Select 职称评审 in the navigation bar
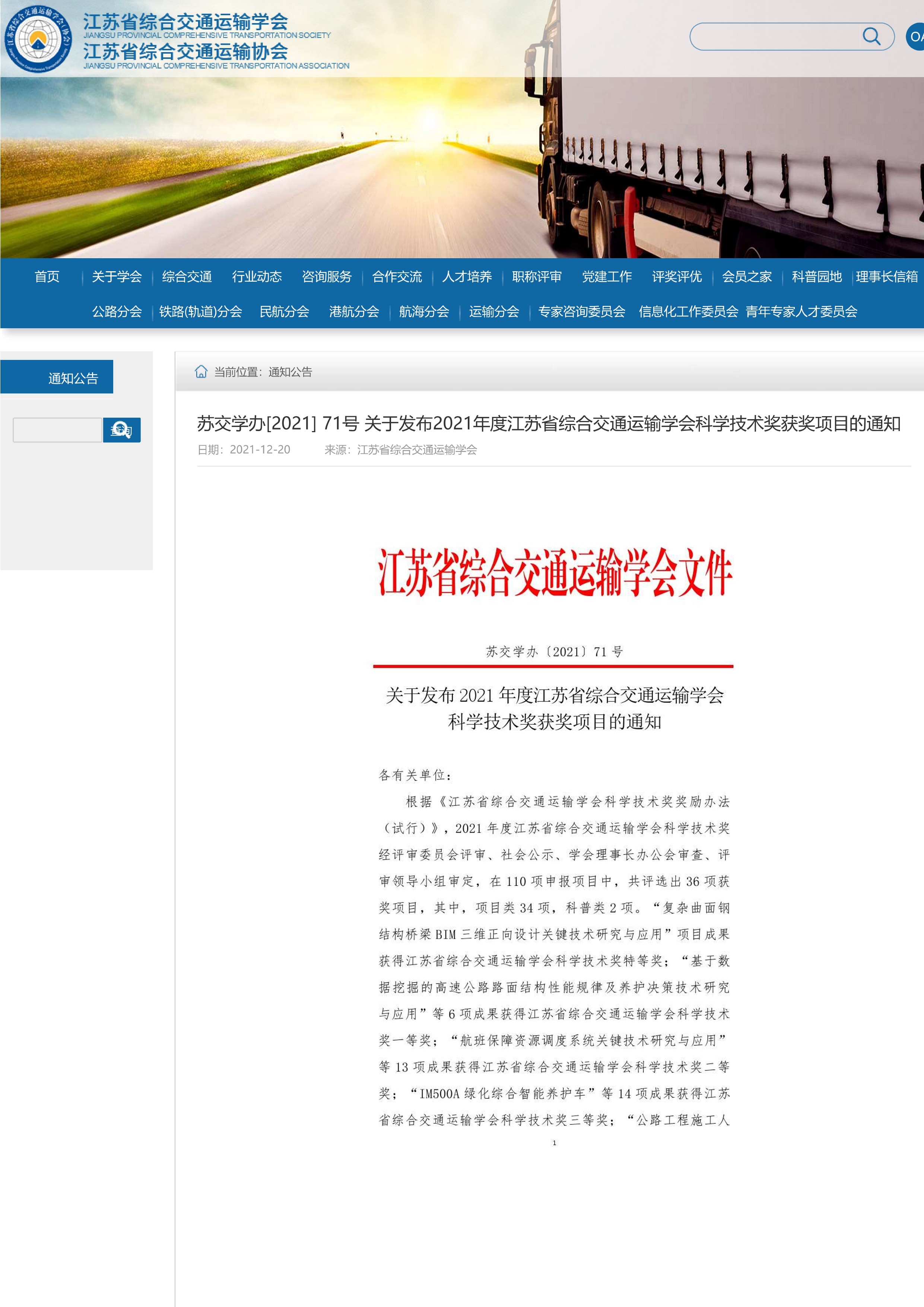This screenshot has width=924, height=1307. pos(537,277)
